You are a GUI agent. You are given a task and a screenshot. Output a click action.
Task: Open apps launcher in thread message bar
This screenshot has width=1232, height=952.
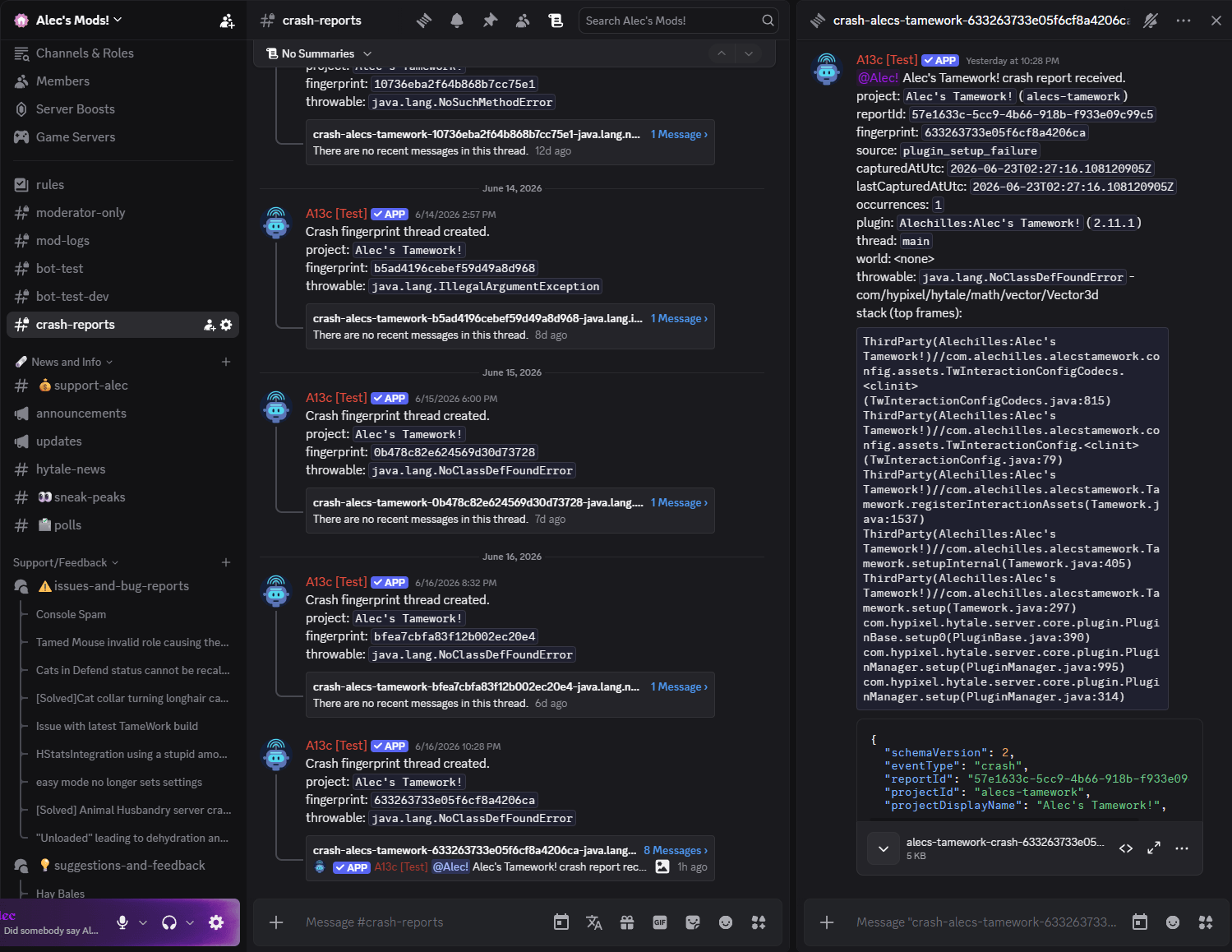point(1206,922)
